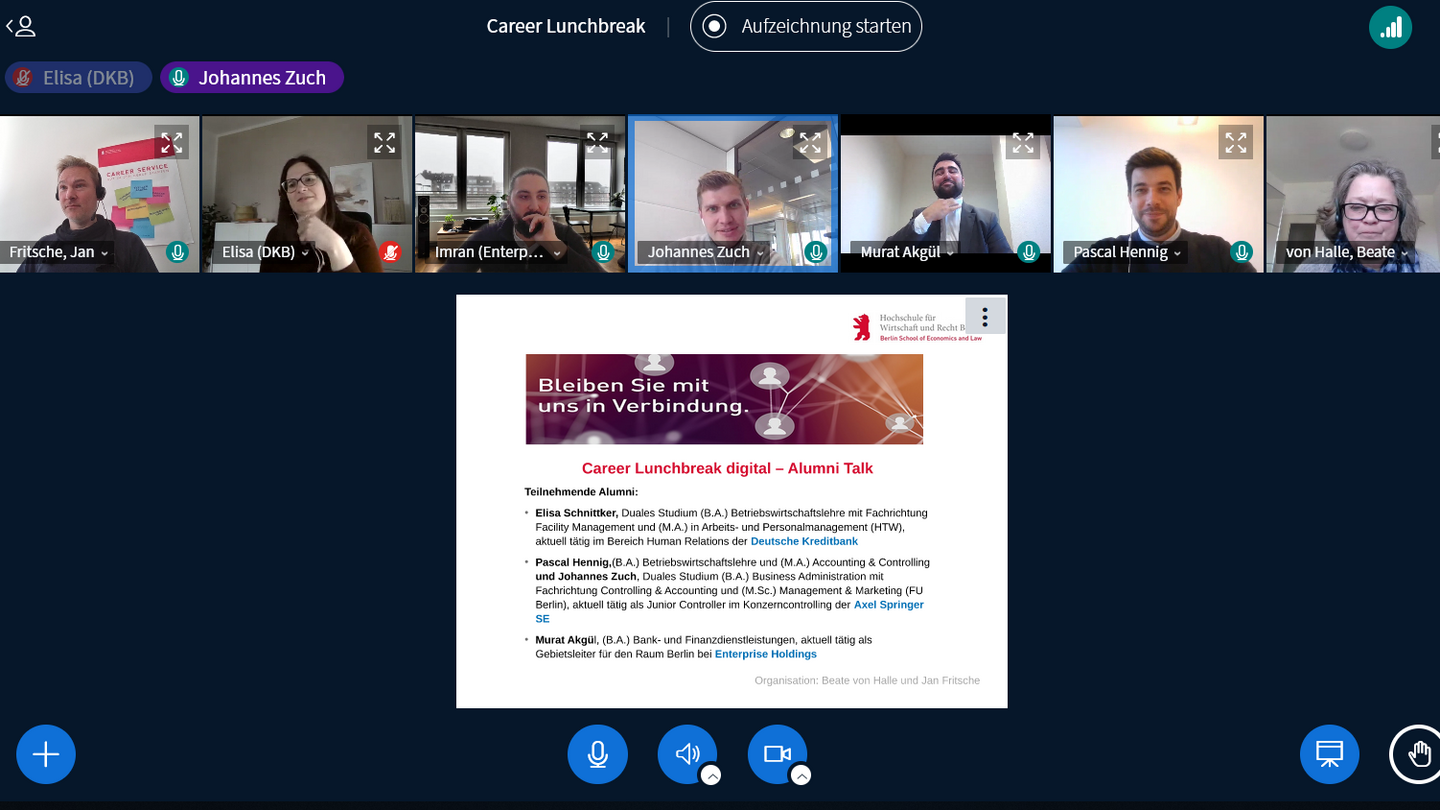Maximize Murat Akgül's video to fullscreen
Viewport: 1440px width, 810px height.
tap(1023, 143)
